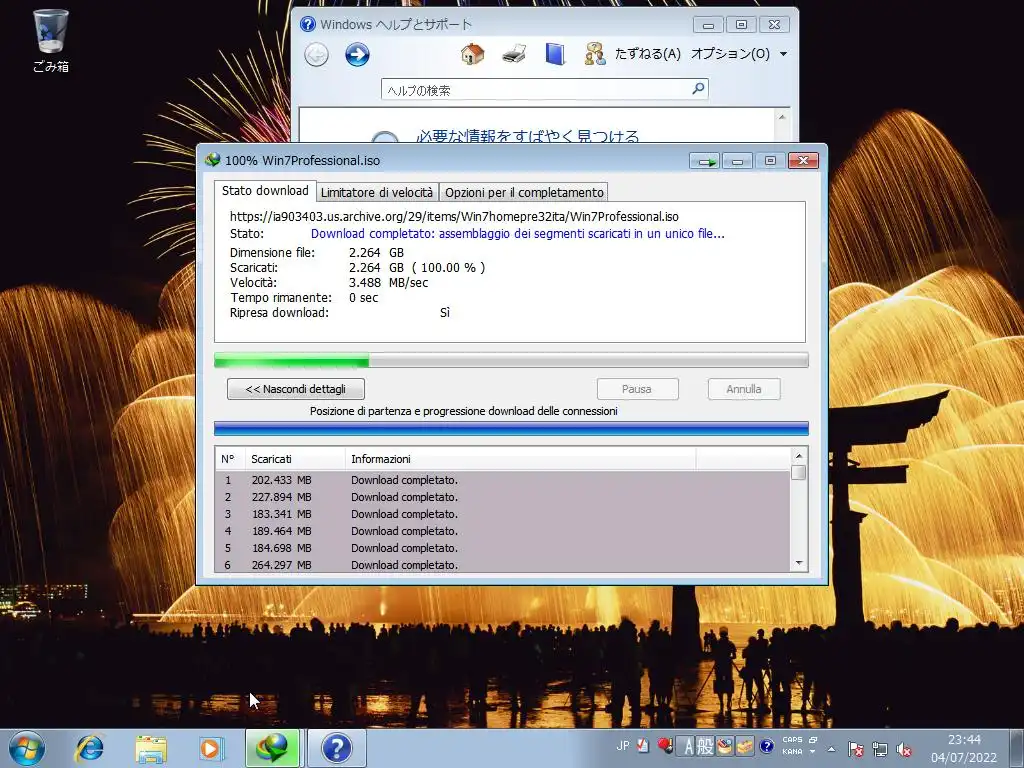
Task: Open the Recycle Bin desktop icon
Action: 50,40
